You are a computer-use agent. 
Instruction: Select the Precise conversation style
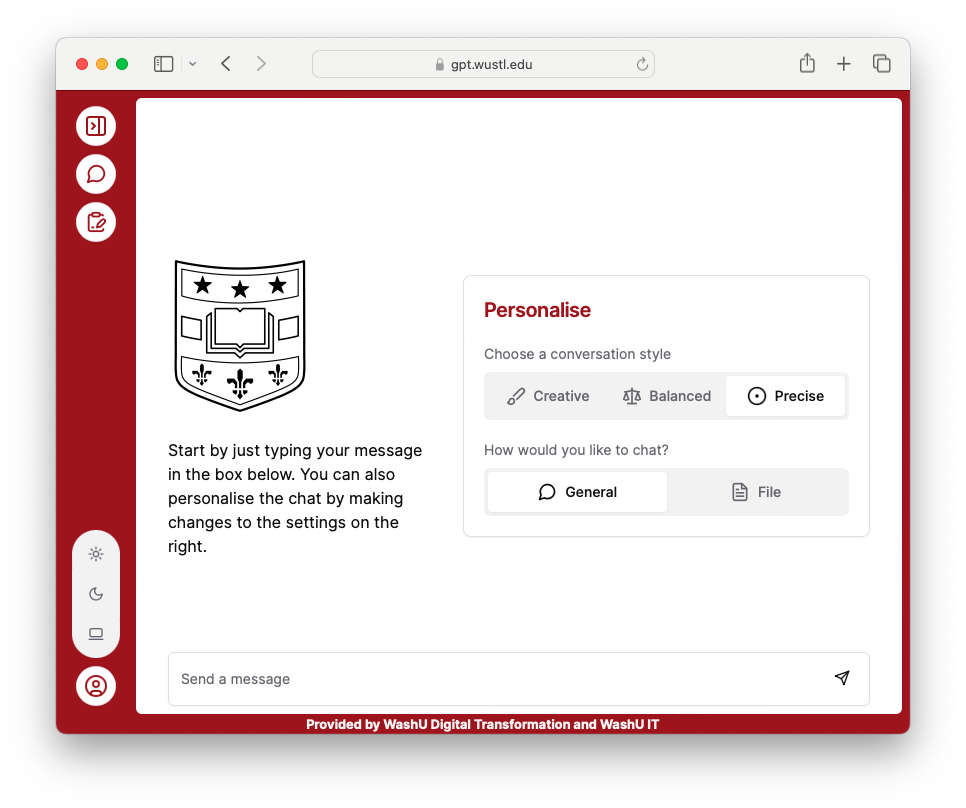pos(785,396)
